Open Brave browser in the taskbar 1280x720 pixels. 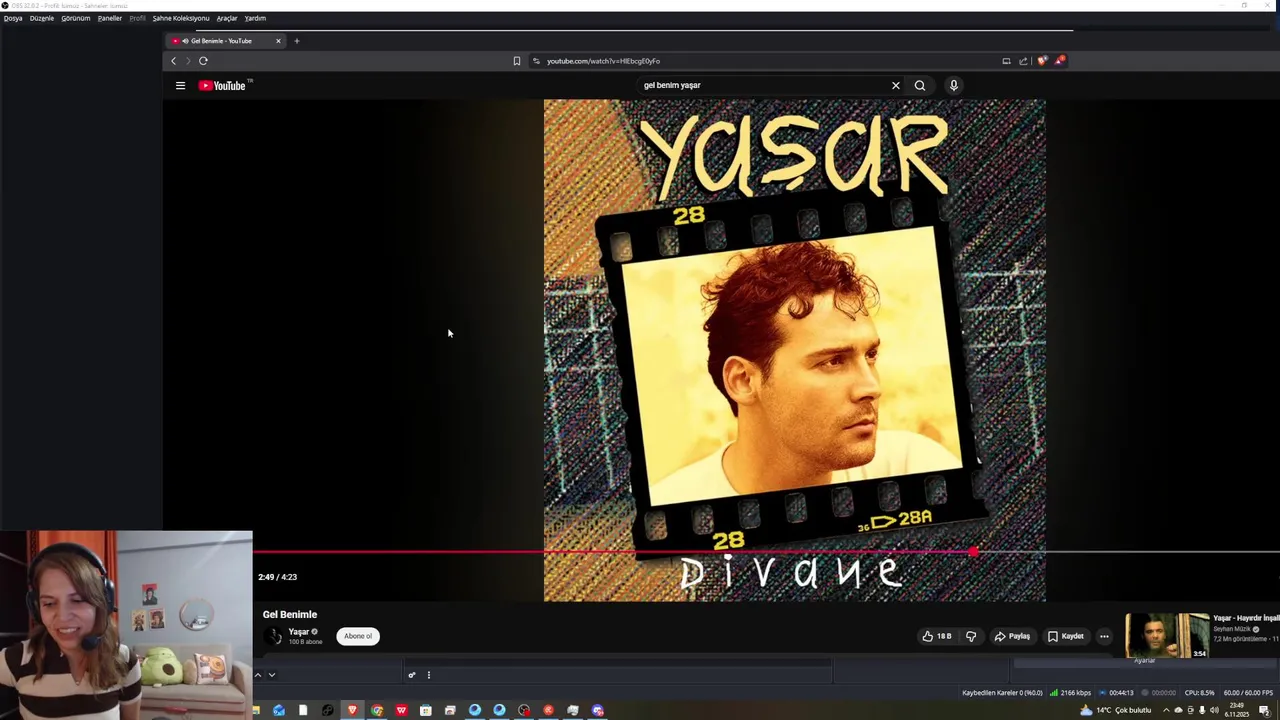click(x=352, y=710)
